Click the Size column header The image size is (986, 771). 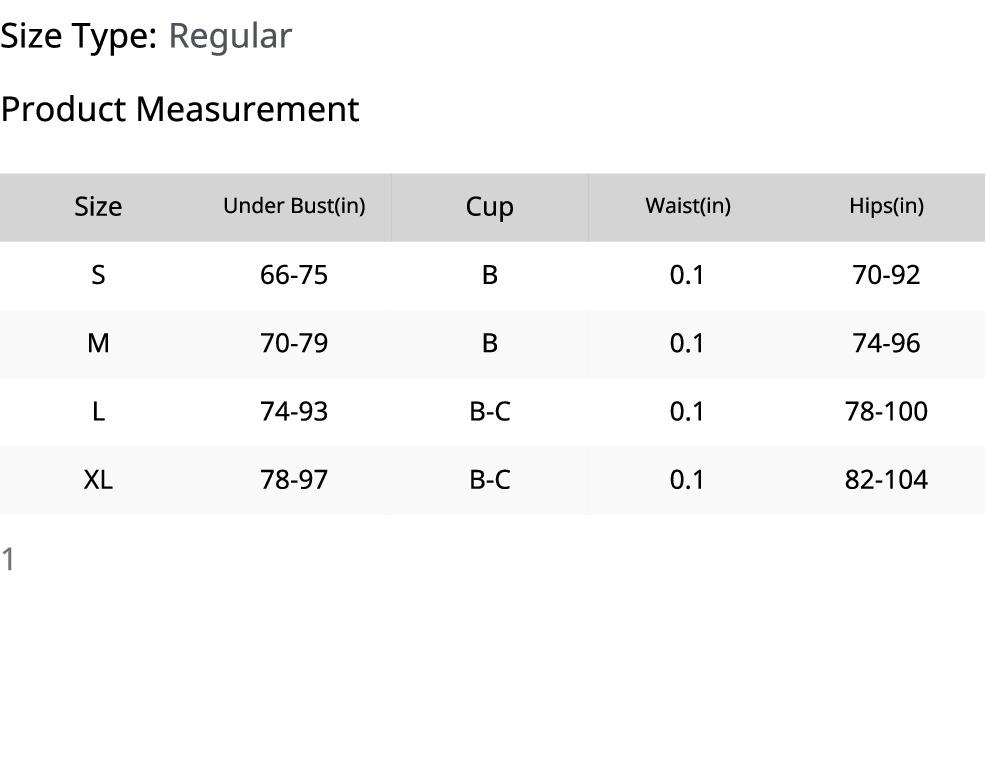coord(98,206)
